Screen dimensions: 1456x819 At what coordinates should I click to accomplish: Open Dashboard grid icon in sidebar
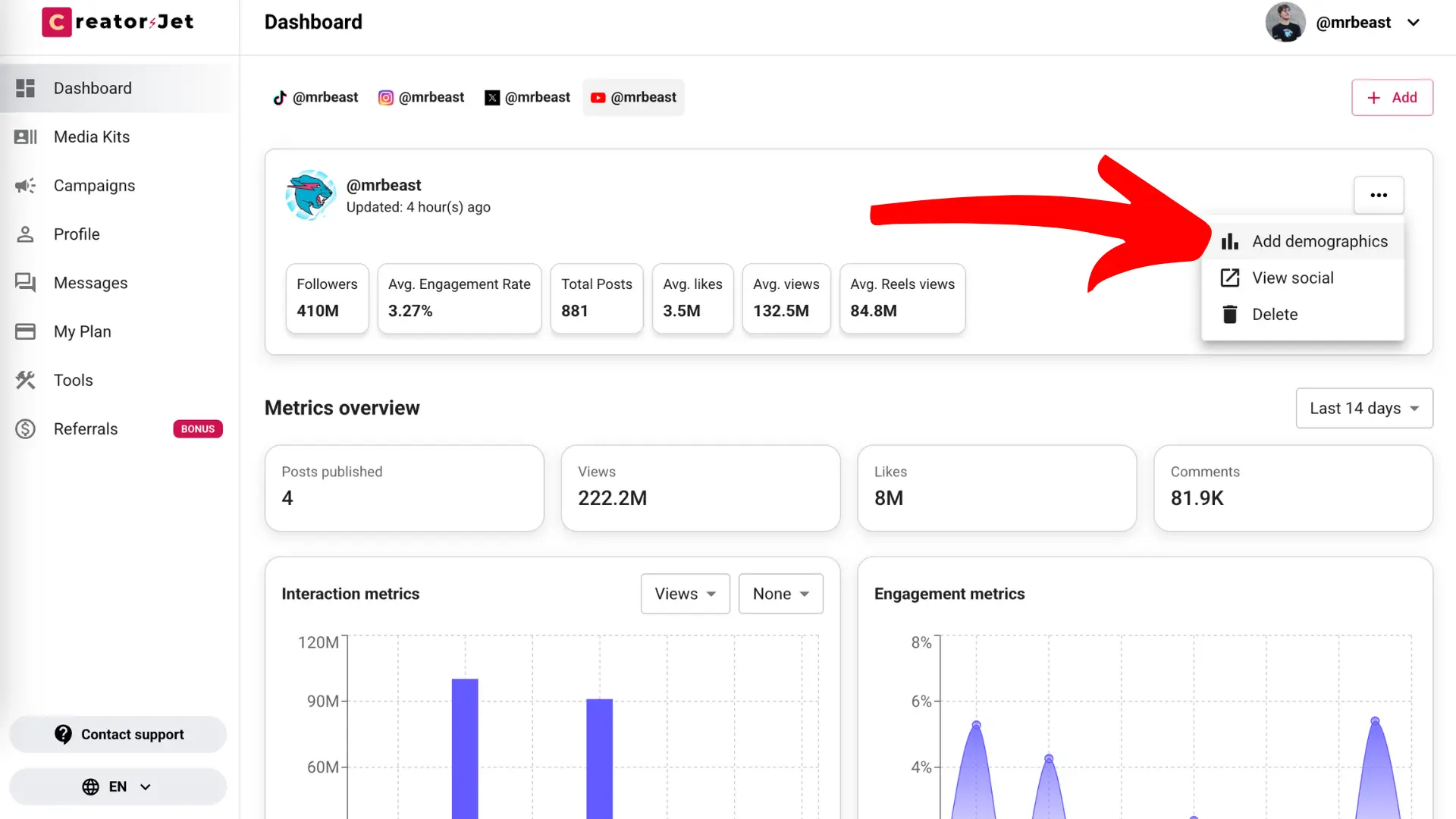(x=25, y=88)
